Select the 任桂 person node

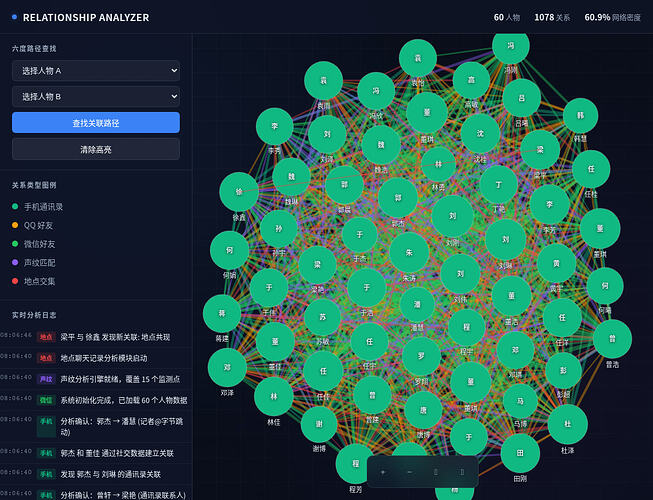[x=591, y=169]
